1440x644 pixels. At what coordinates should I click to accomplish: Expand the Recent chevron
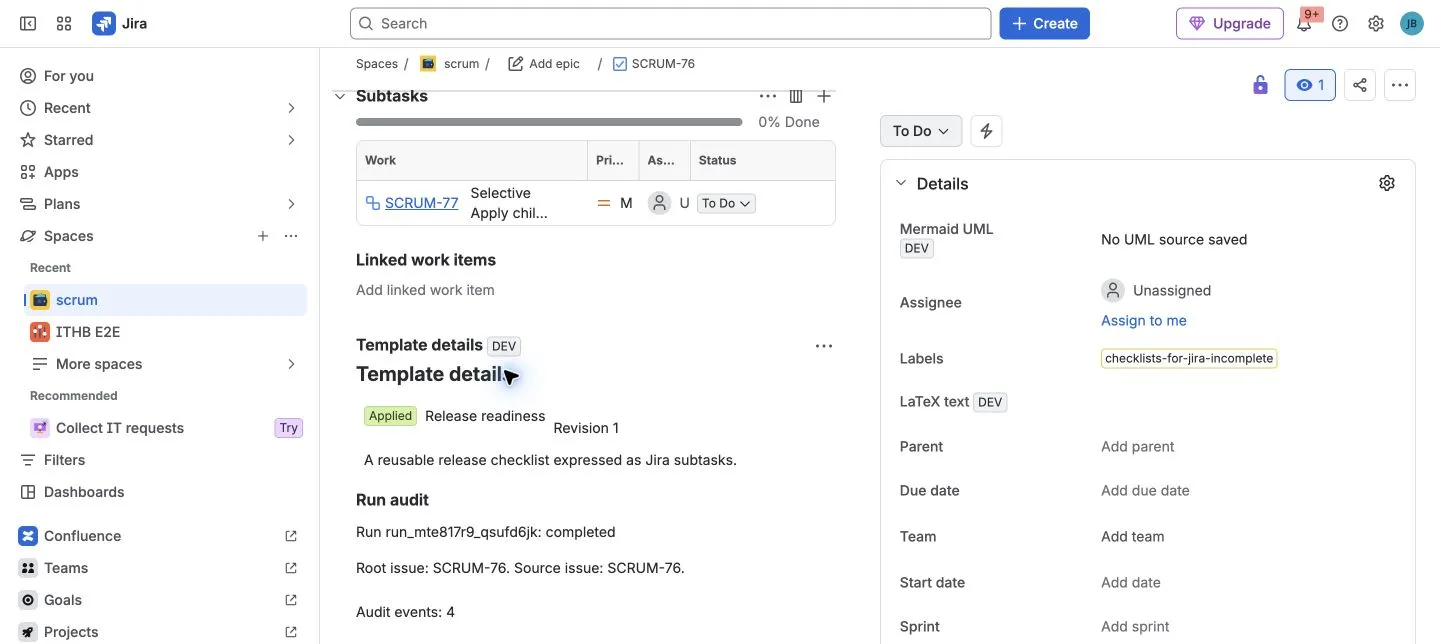point(291,108)
